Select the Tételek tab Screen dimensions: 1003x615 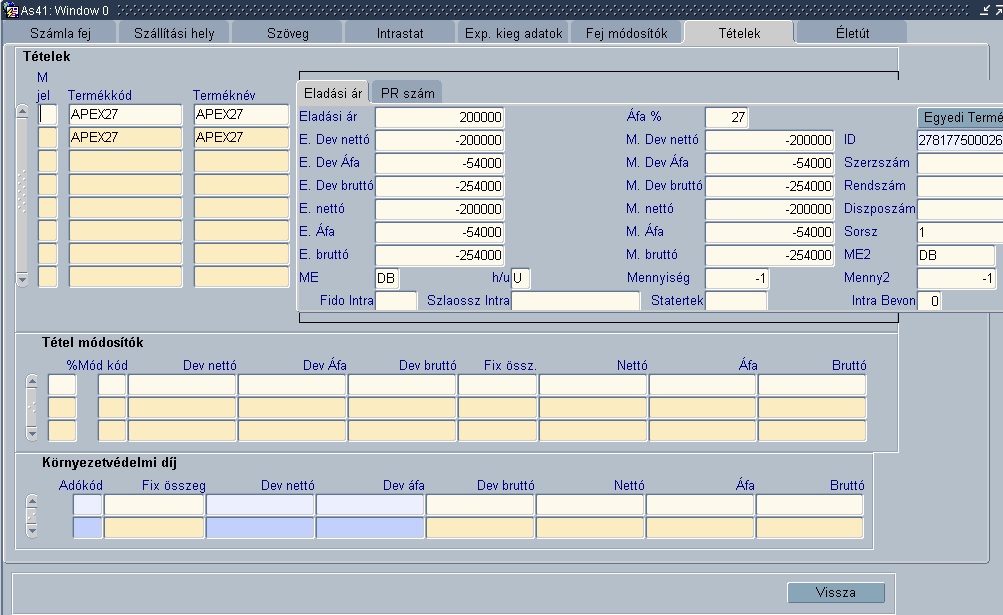coord(739,33)
